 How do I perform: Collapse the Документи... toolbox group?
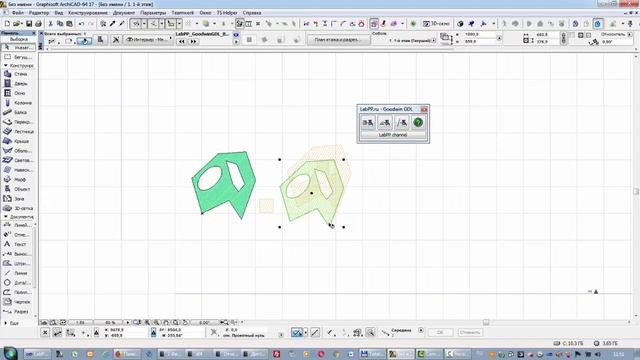6,217
